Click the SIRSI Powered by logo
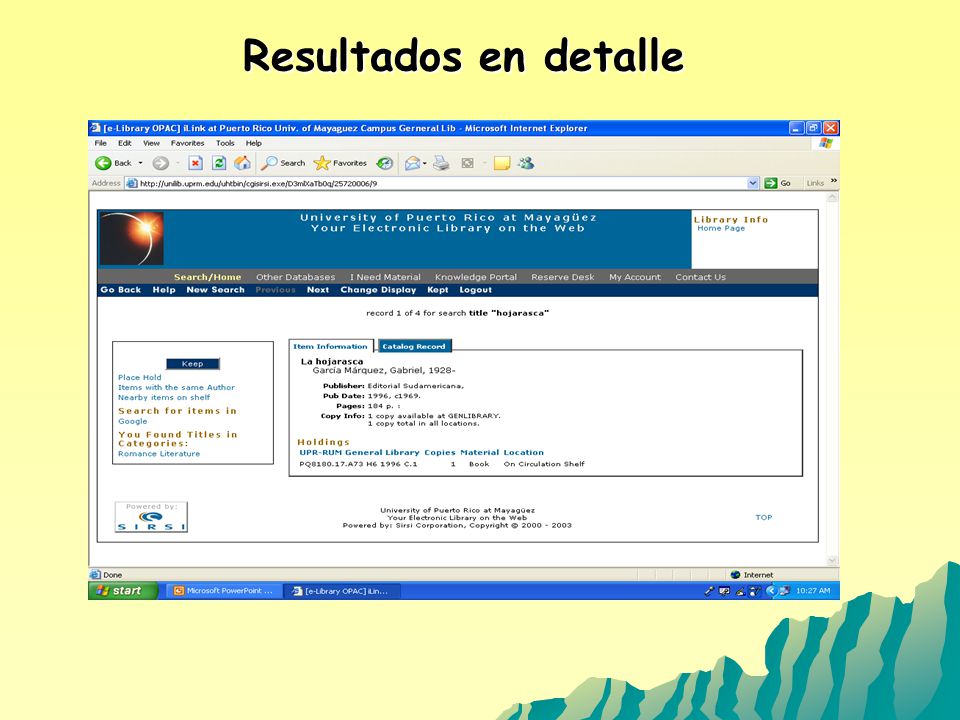 (x=151, y=517)
